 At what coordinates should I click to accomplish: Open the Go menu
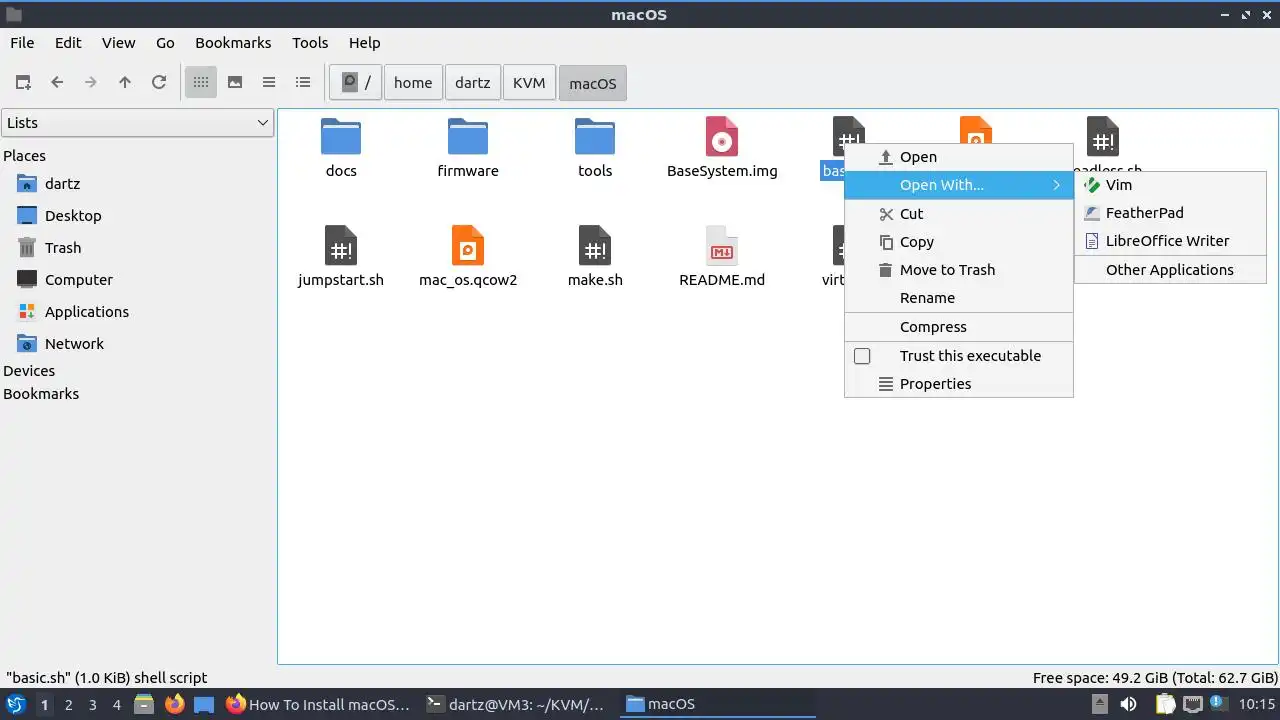point(165,43)
